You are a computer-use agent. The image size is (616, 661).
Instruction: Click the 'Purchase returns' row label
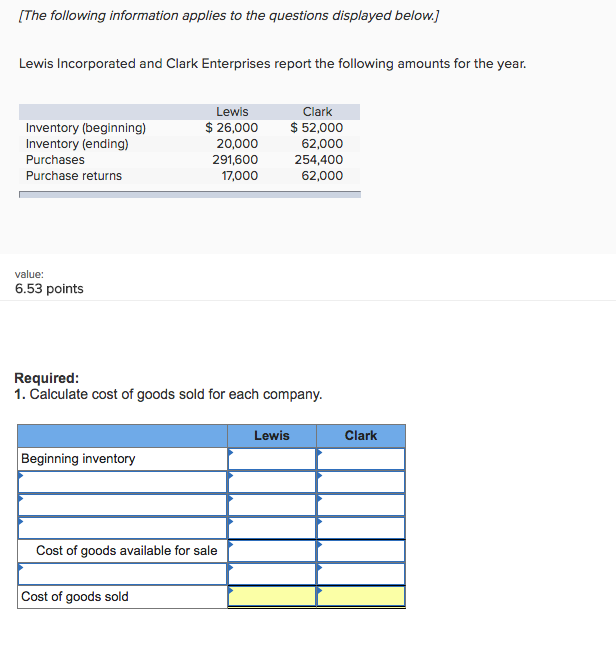[74, 176]
